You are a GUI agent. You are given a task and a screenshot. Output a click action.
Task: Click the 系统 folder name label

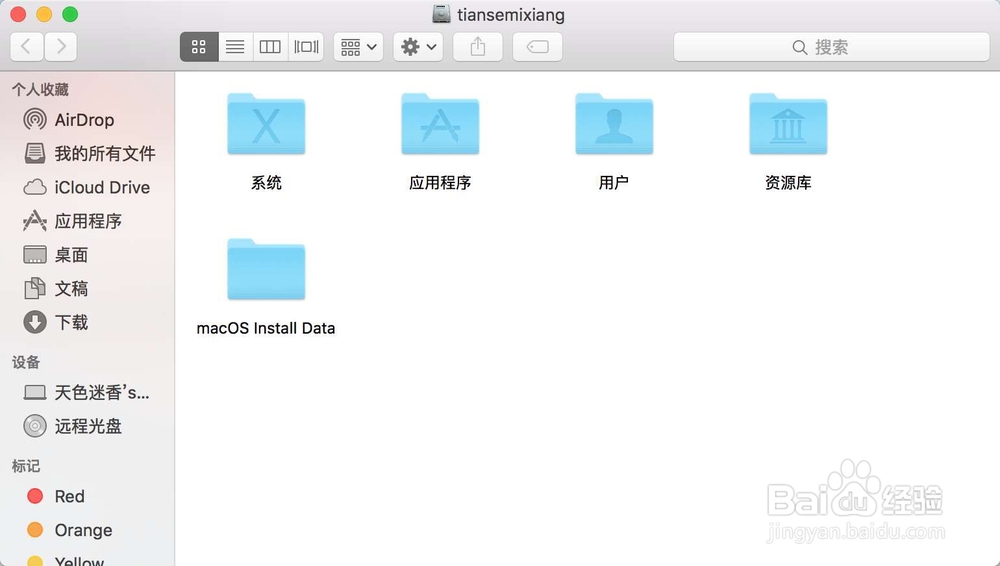(x=266, y=182)
